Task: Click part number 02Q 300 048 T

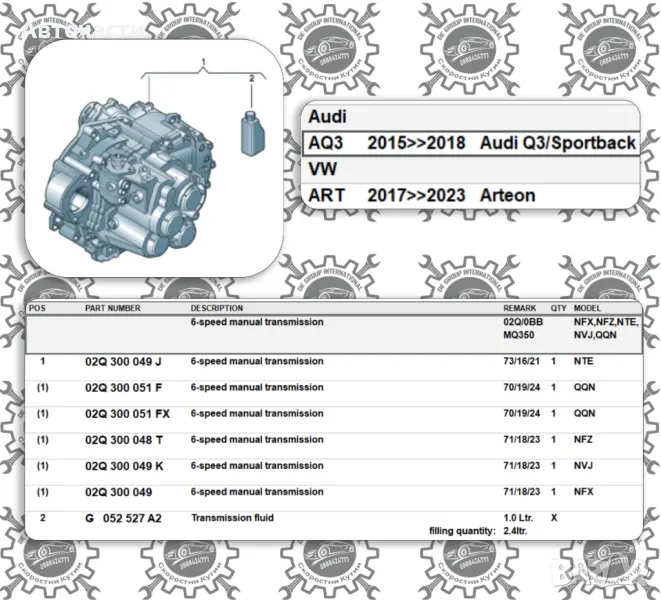Action: click(x=124, y=440)
